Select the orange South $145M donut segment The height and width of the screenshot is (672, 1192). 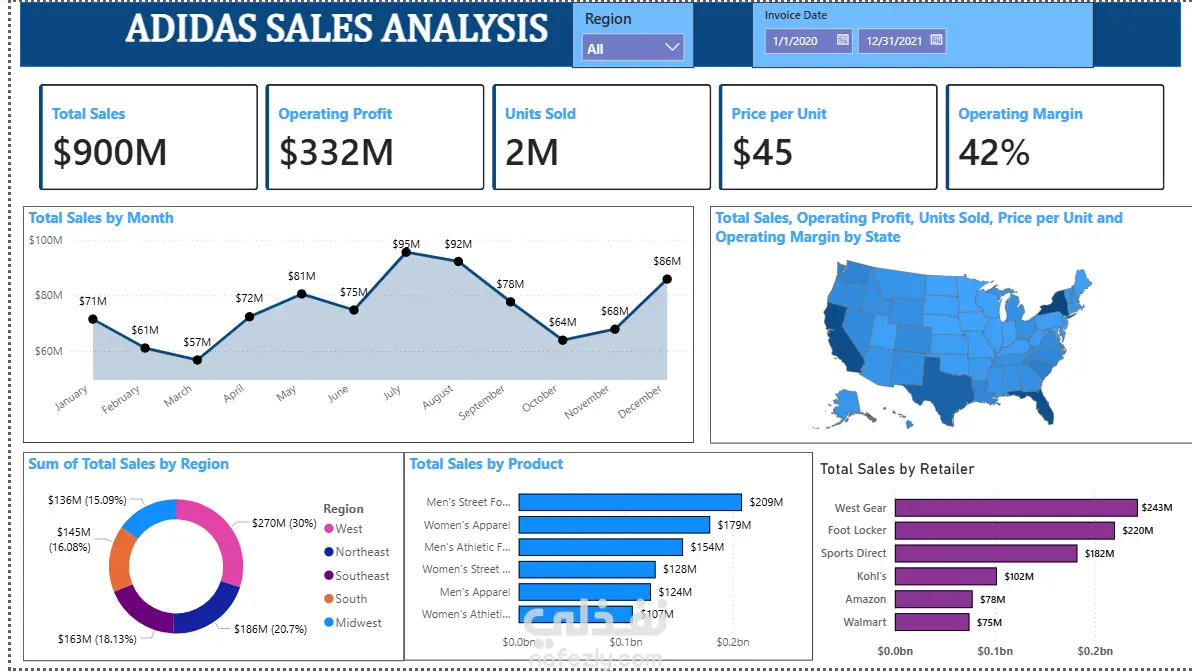[120, 560]
